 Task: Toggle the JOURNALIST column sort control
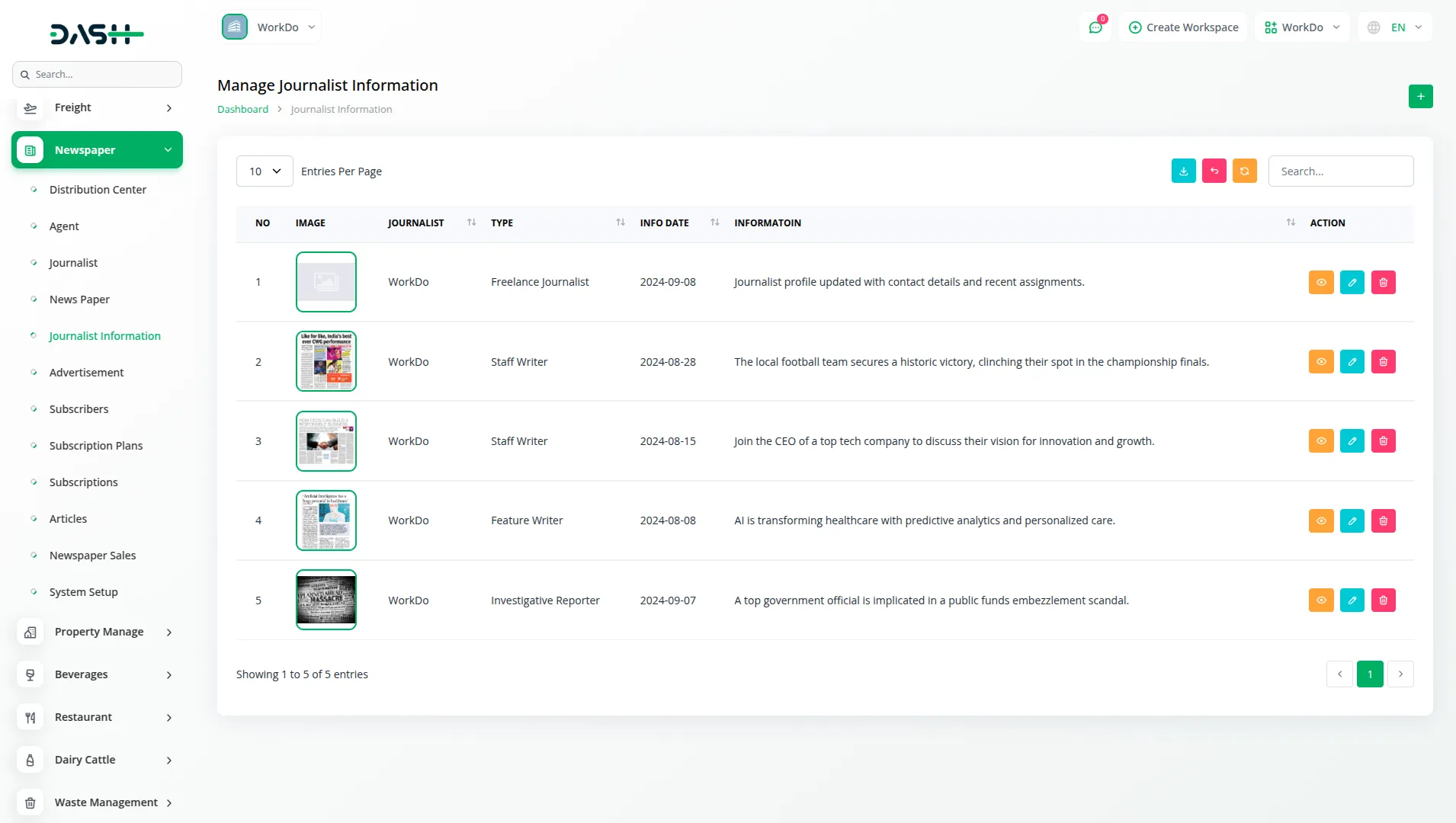471,222
